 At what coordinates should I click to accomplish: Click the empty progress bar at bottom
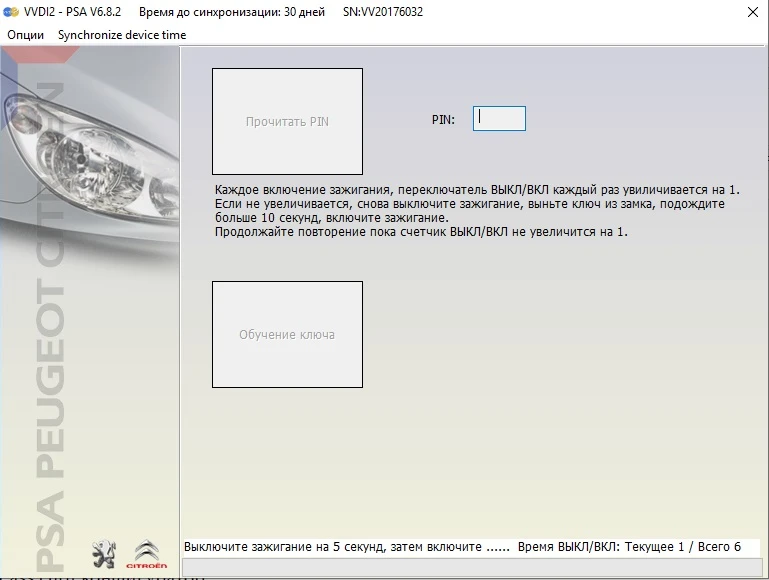(x=472, y=567)
